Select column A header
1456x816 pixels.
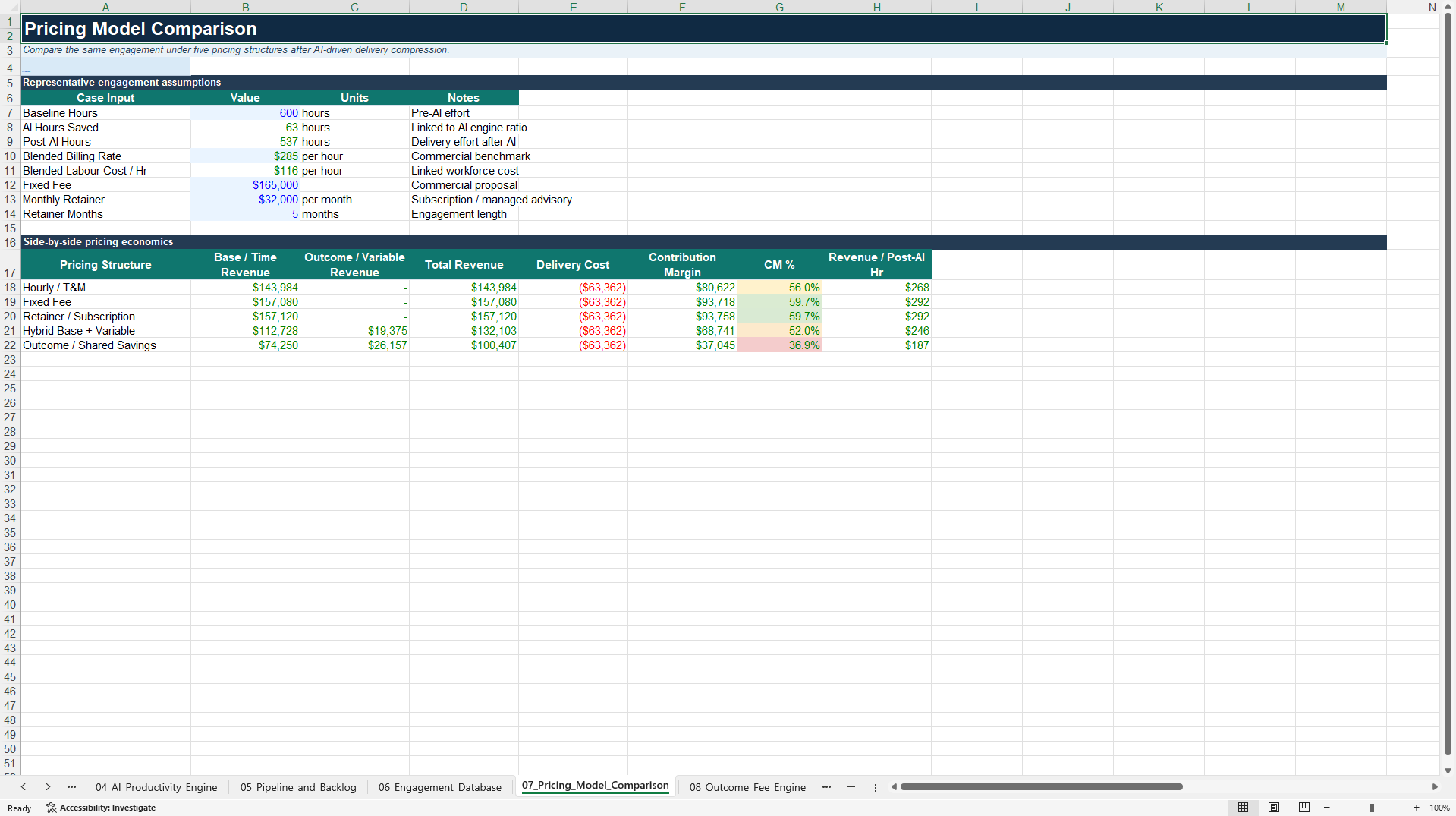[x=105, y=7]
